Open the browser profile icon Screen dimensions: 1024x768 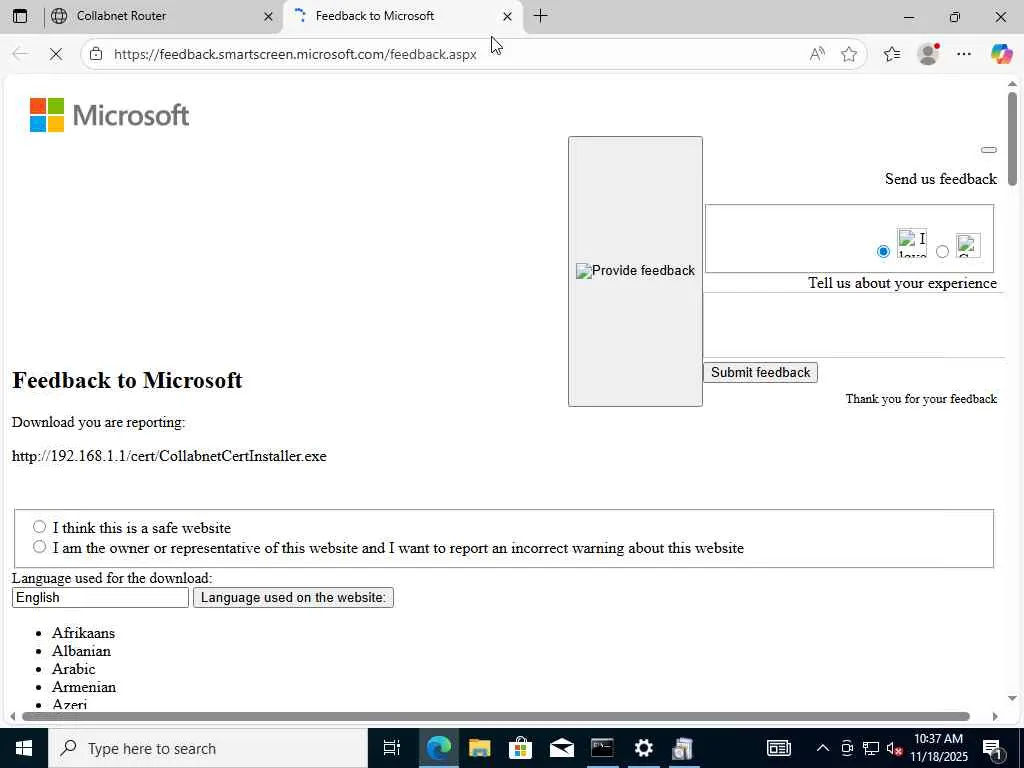[x=928, y=54]
